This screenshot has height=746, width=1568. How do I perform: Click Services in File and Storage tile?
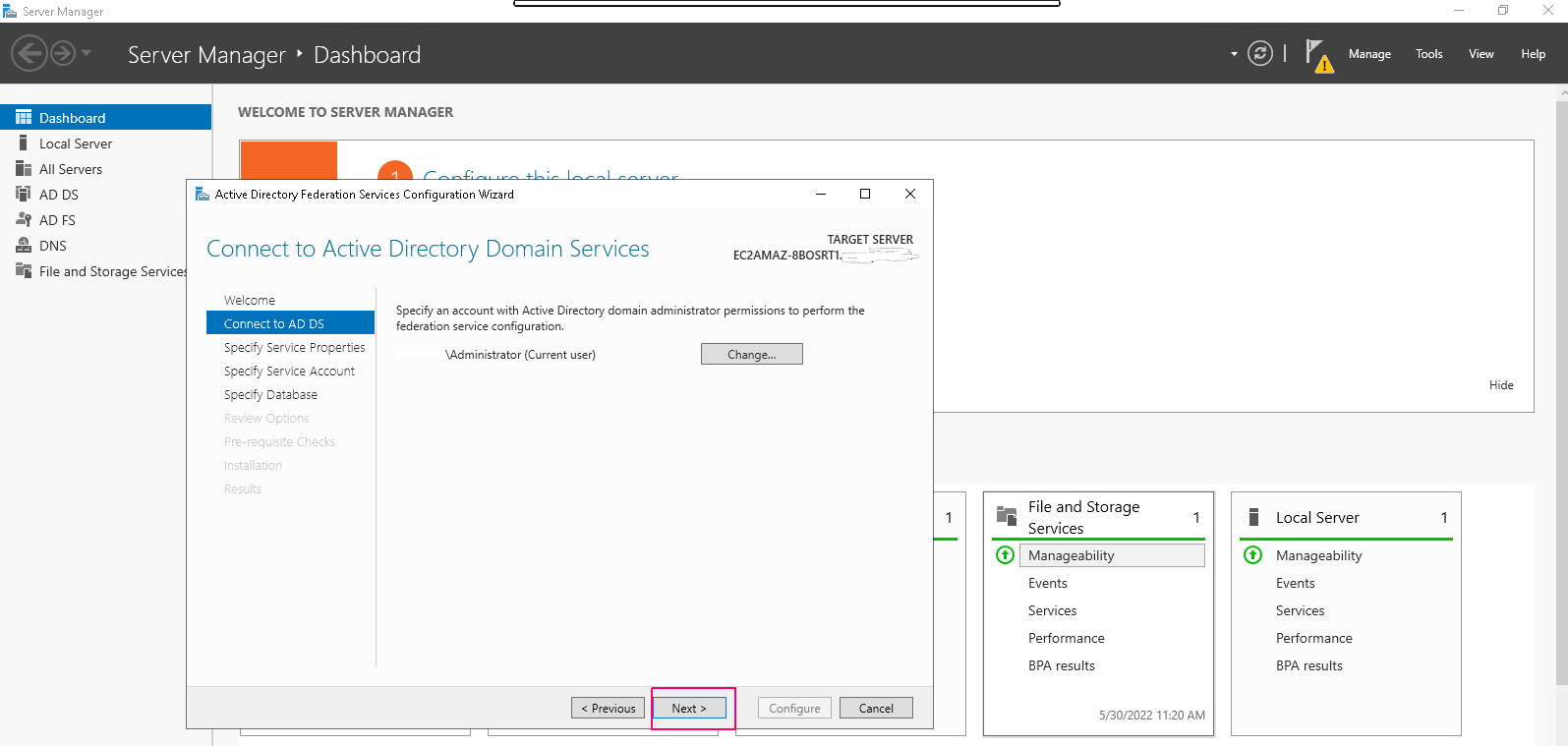pos(1052,610)
